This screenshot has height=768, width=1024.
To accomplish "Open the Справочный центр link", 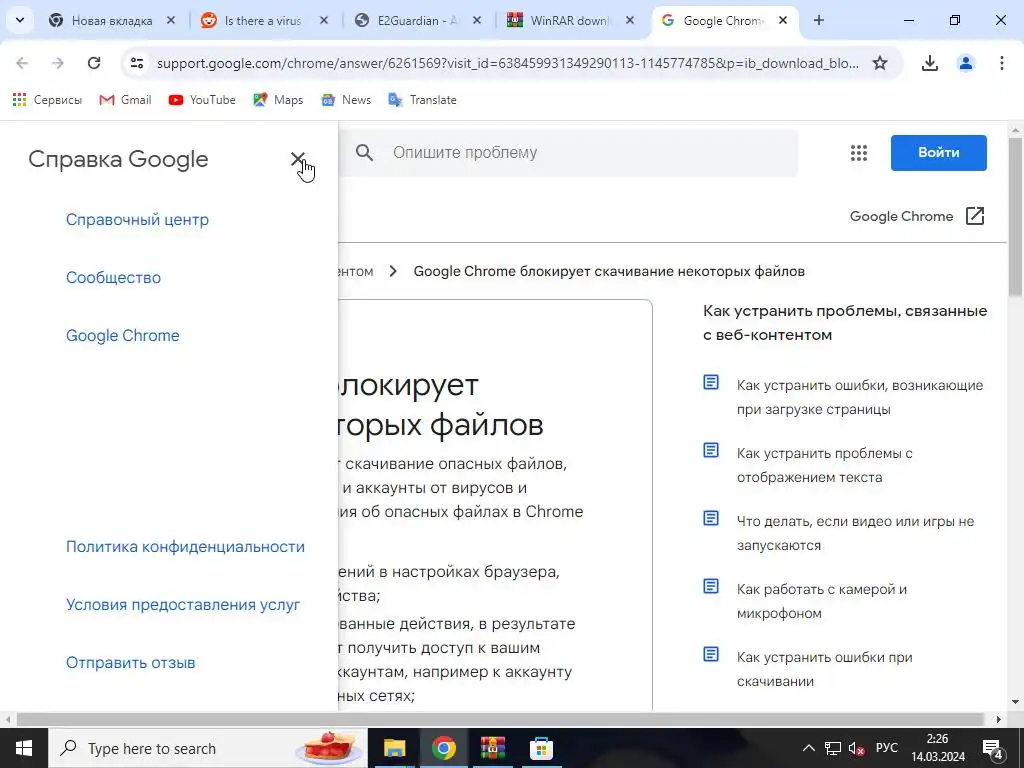I will tap(137, 219).
